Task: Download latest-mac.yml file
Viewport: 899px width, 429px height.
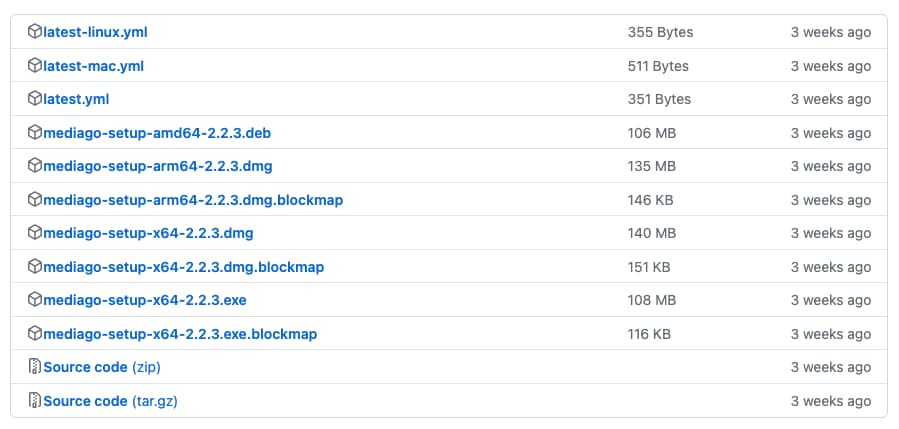Action: coord(93,66)
